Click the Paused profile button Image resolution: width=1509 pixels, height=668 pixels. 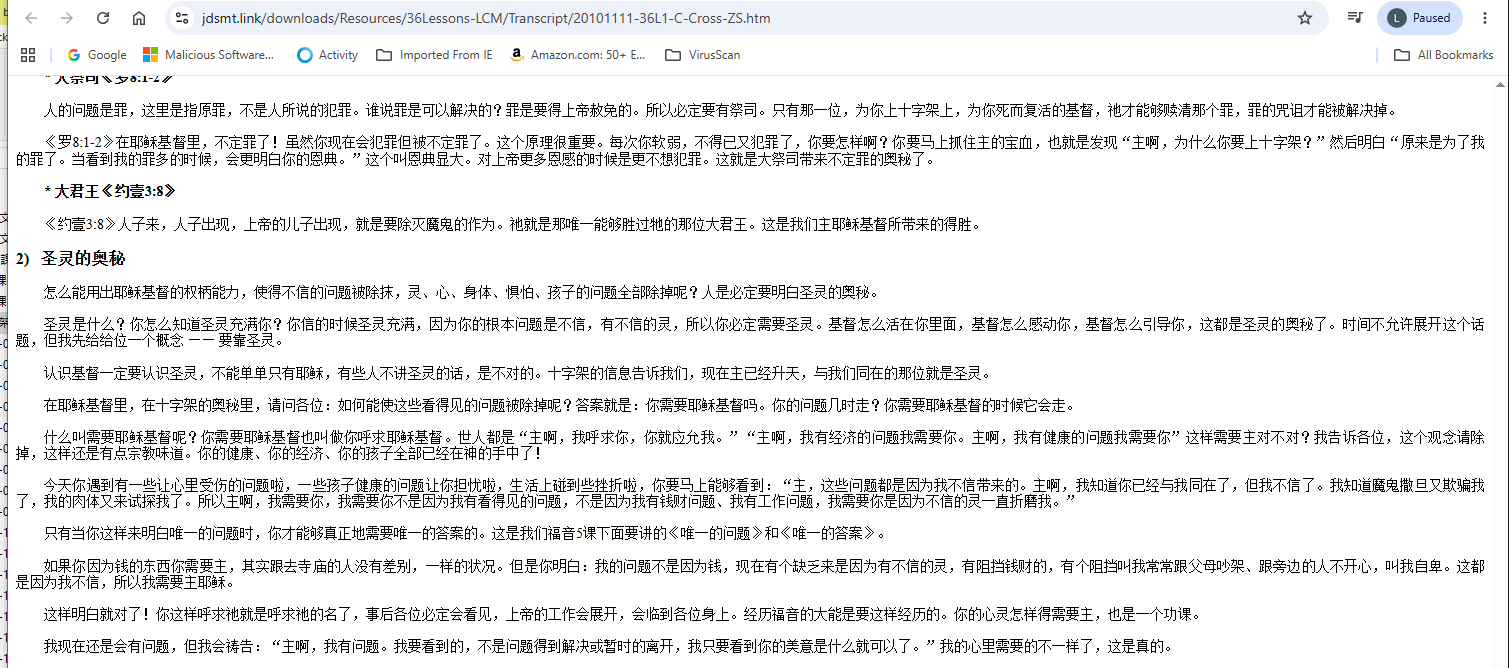1419,18
